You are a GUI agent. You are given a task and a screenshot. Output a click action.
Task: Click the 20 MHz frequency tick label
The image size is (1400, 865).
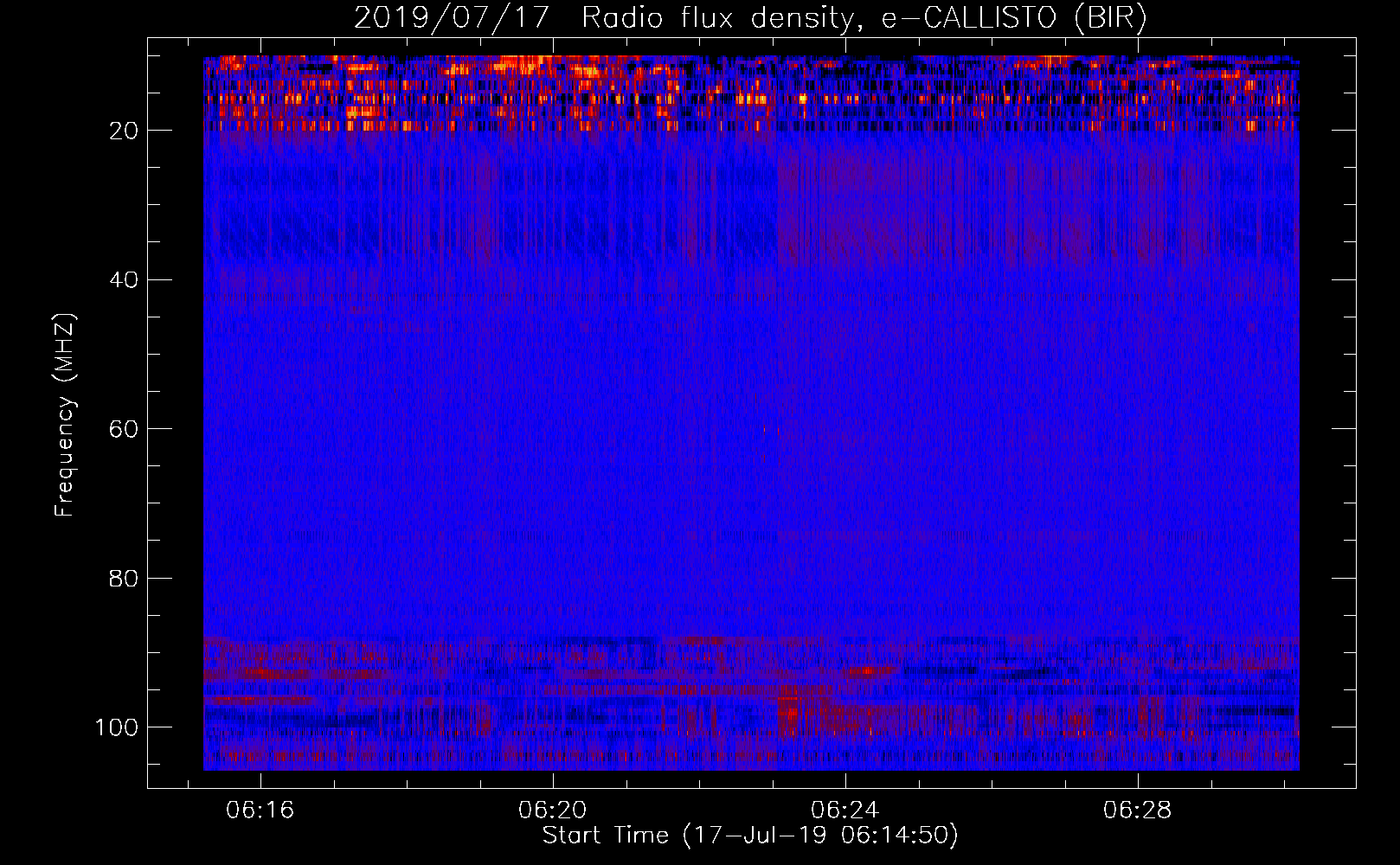tap(124, 131)
